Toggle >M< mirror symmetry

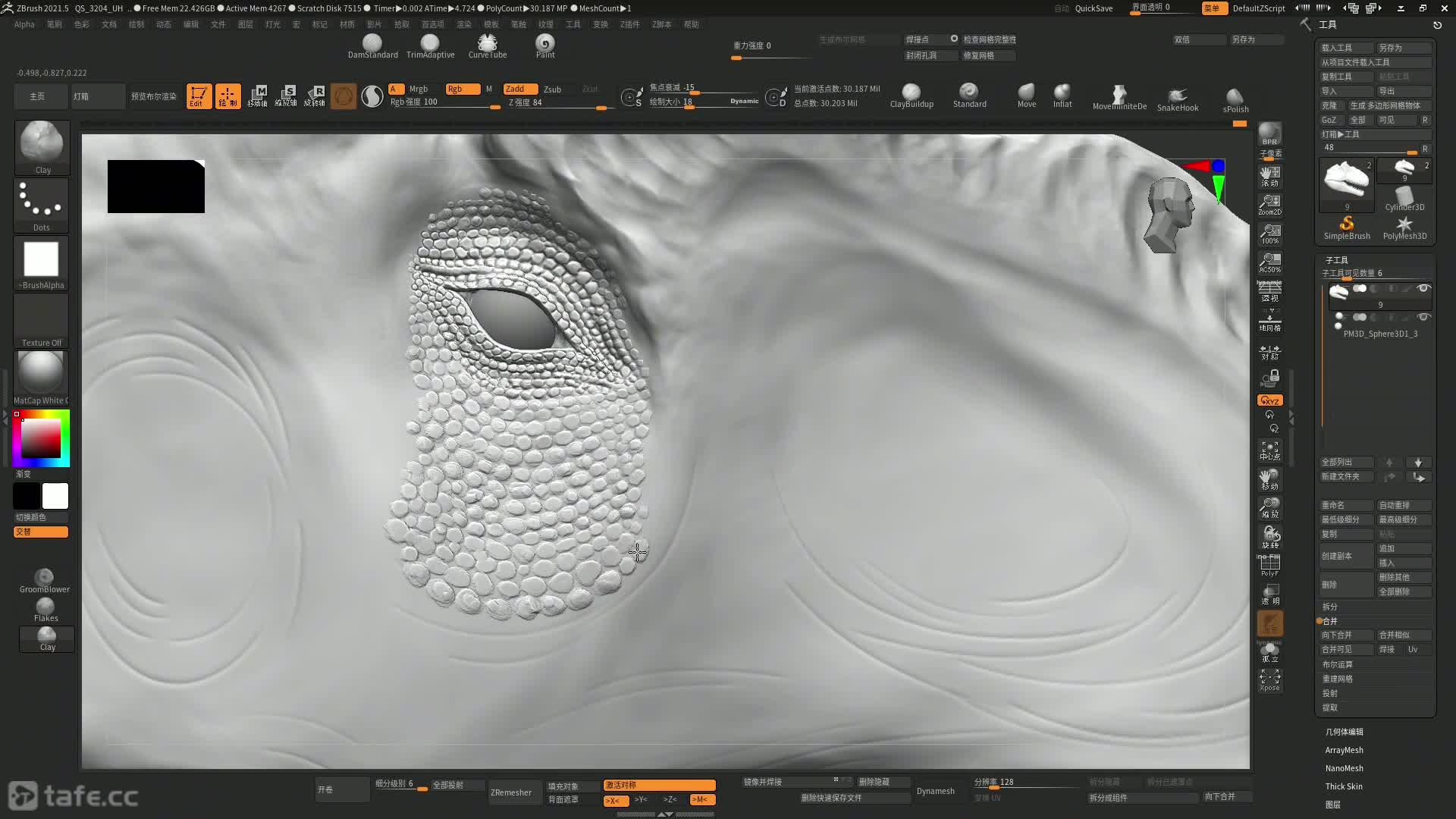pos(702,800)
